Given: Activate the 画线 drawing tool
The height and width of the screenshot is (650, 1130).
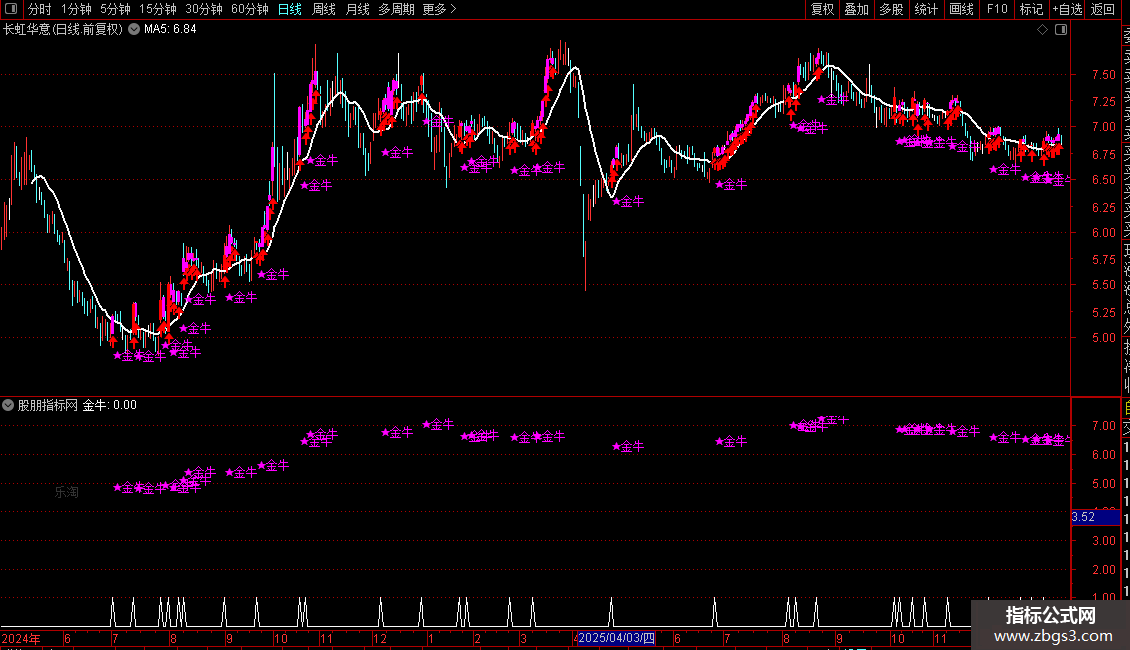Looking at the screenshot, I should tap(961, 9).
